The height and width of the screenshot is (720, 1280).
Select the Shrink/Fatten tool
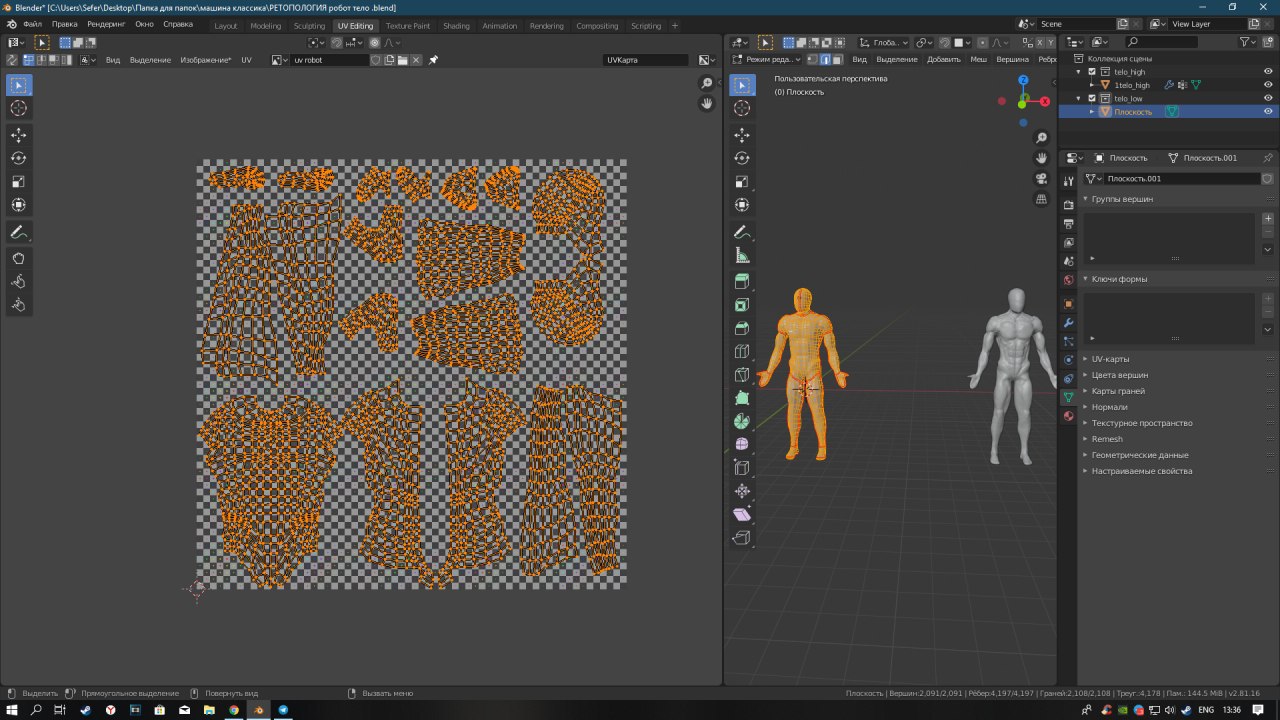[x=742, y=491]
